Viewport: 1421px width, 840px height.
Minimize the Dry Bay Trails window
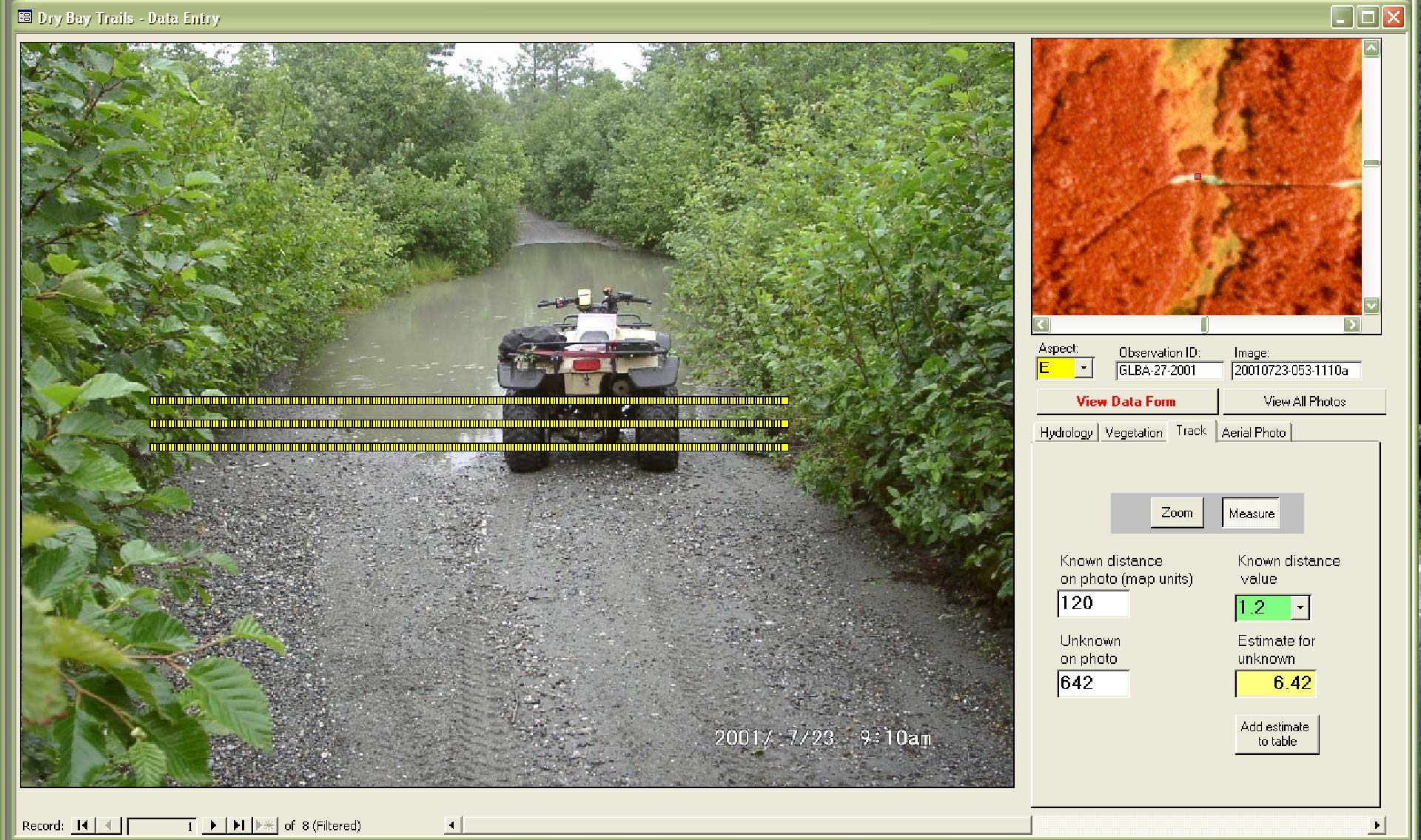(1341, 17)
